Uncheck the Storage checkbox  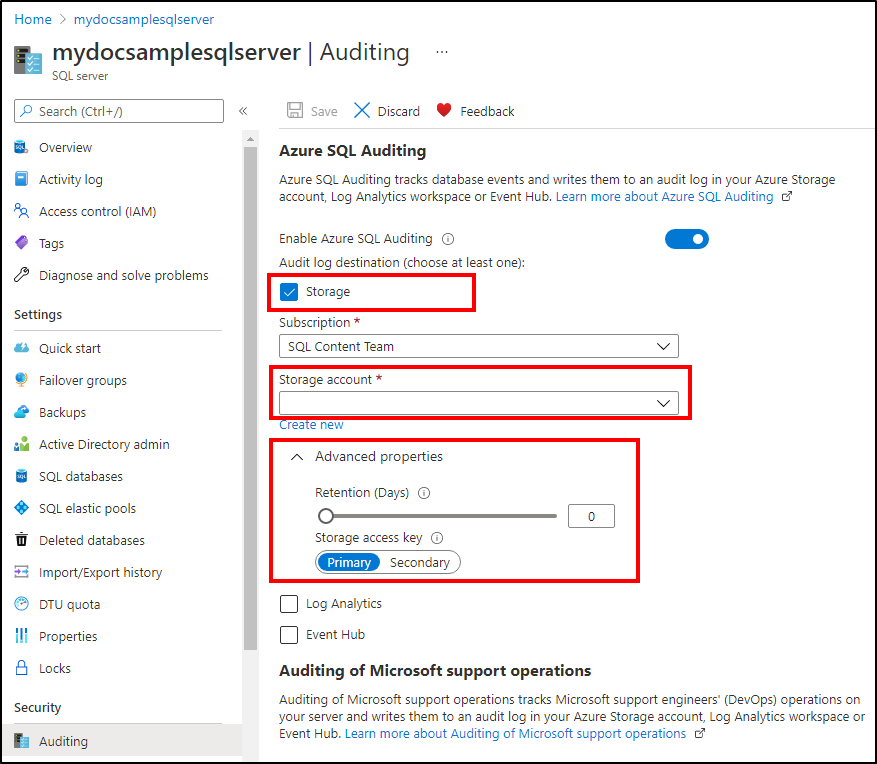[x=289, y=291]
